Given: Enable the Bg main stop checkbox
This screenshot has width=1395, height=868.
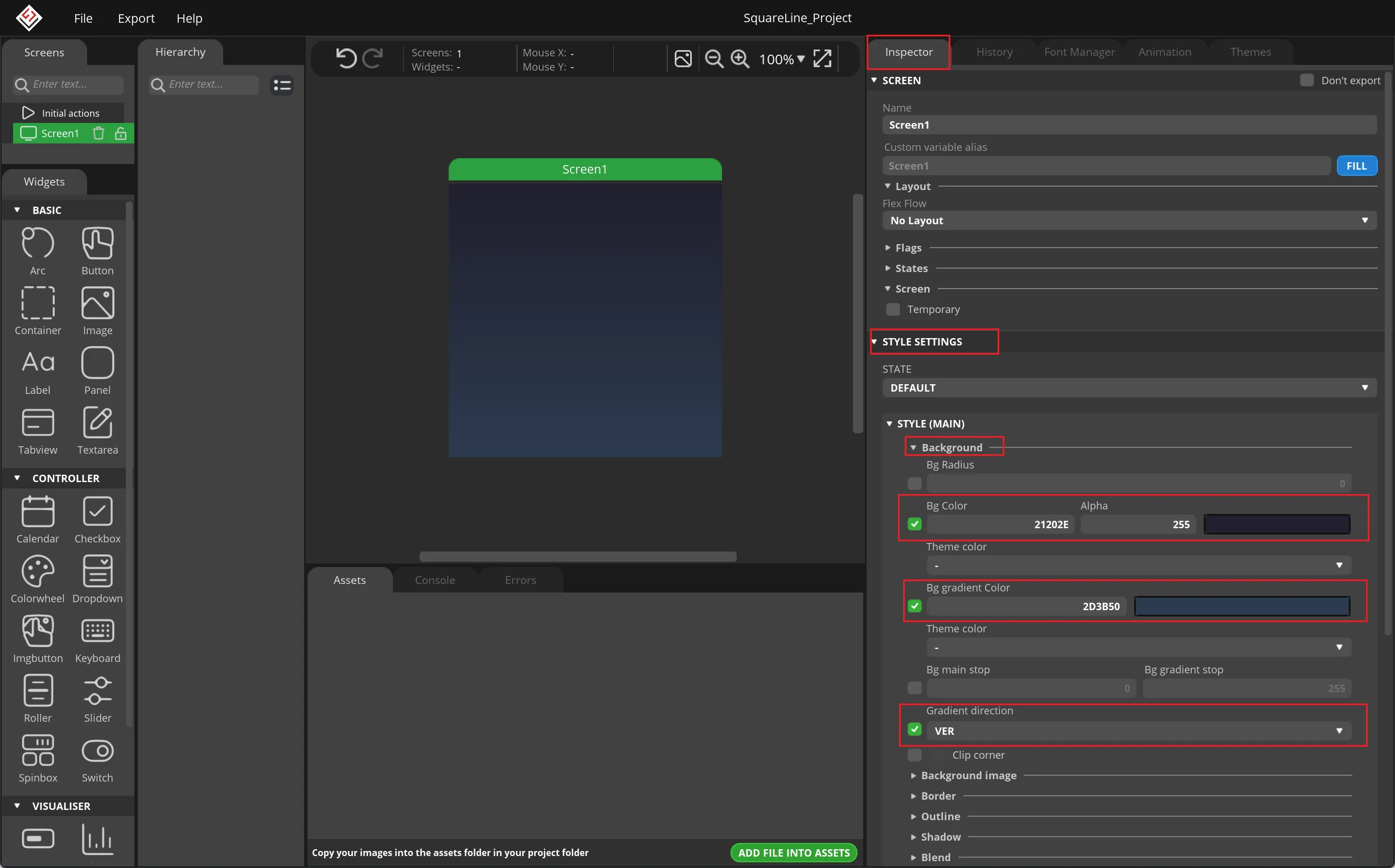Looking at the screenshot, I should click(x=915, y=688).
